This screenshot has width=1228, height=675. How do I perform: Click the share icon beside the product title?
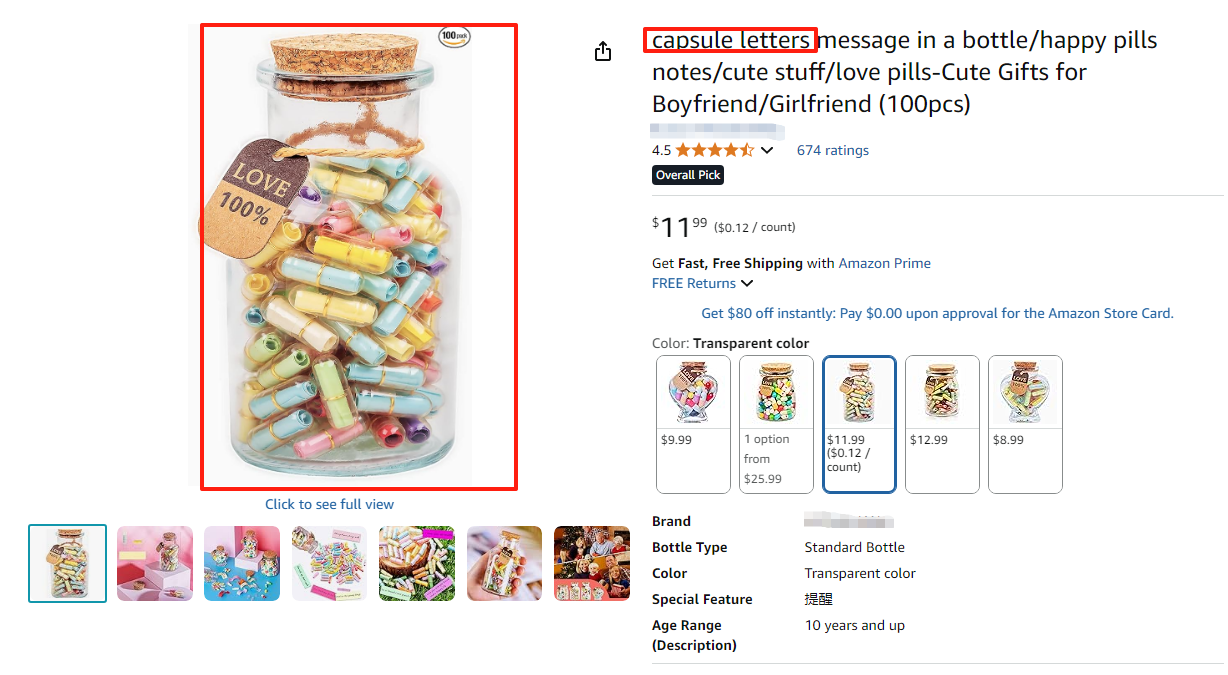(603, 50)
